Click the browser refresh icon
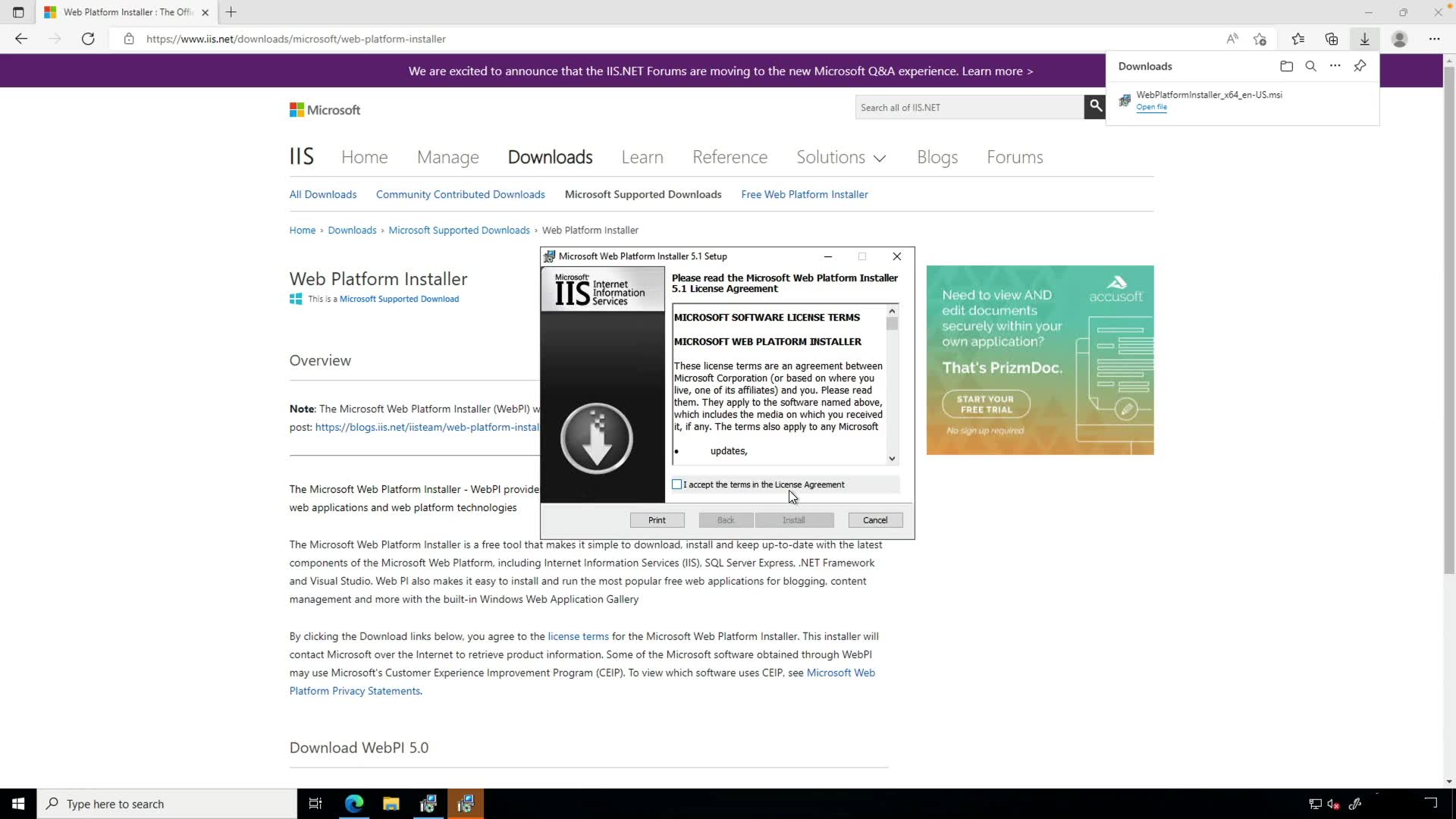This screenshot has width=1456, height=819. pyautogui.click(x=88, y=39)
